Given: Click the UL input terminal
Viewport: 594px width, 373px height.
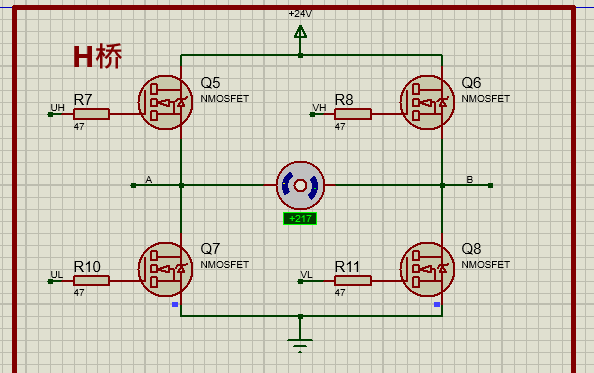Looking at the screenshot, I should [x=50, y=281].
